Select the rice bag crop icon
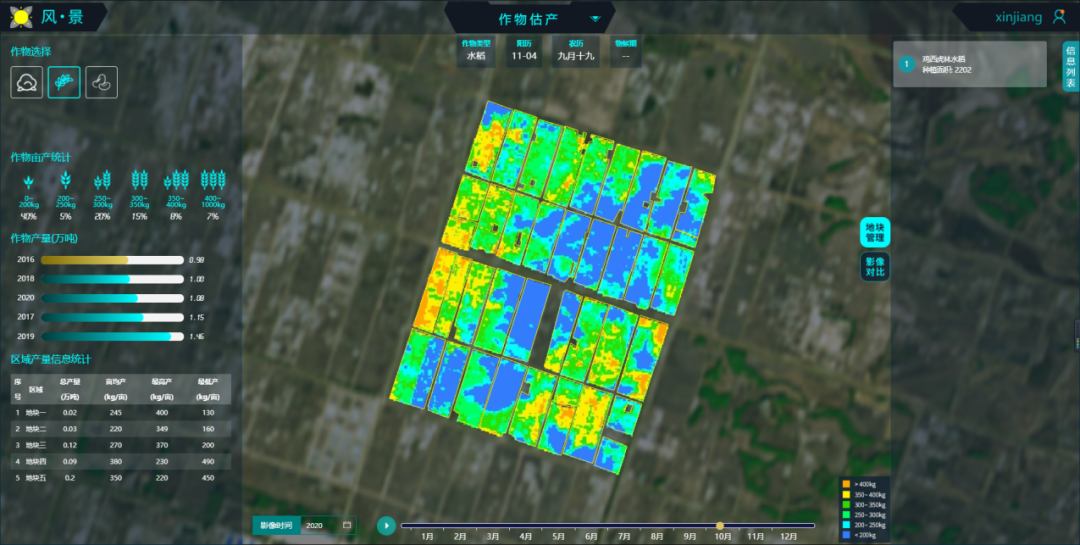The height and width of the screenshot is (545, 1080). pyautogui.click(x=26, y=82)
